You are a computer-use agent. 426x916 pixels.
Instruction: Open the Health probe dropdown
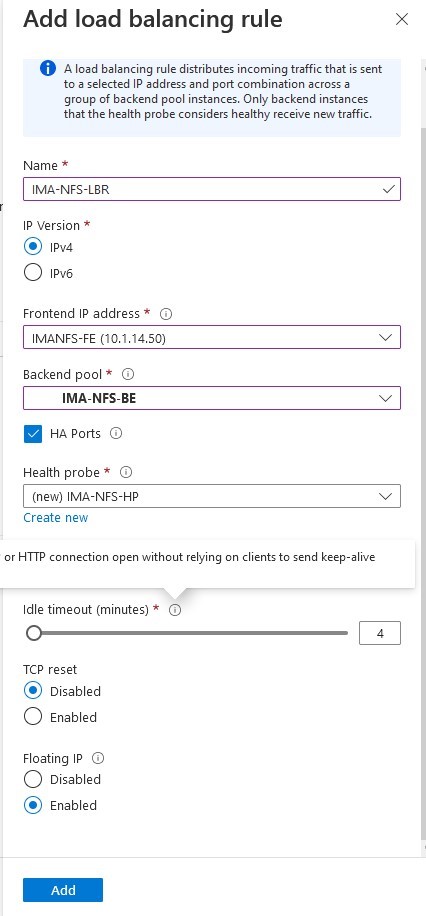pos(212,496)
